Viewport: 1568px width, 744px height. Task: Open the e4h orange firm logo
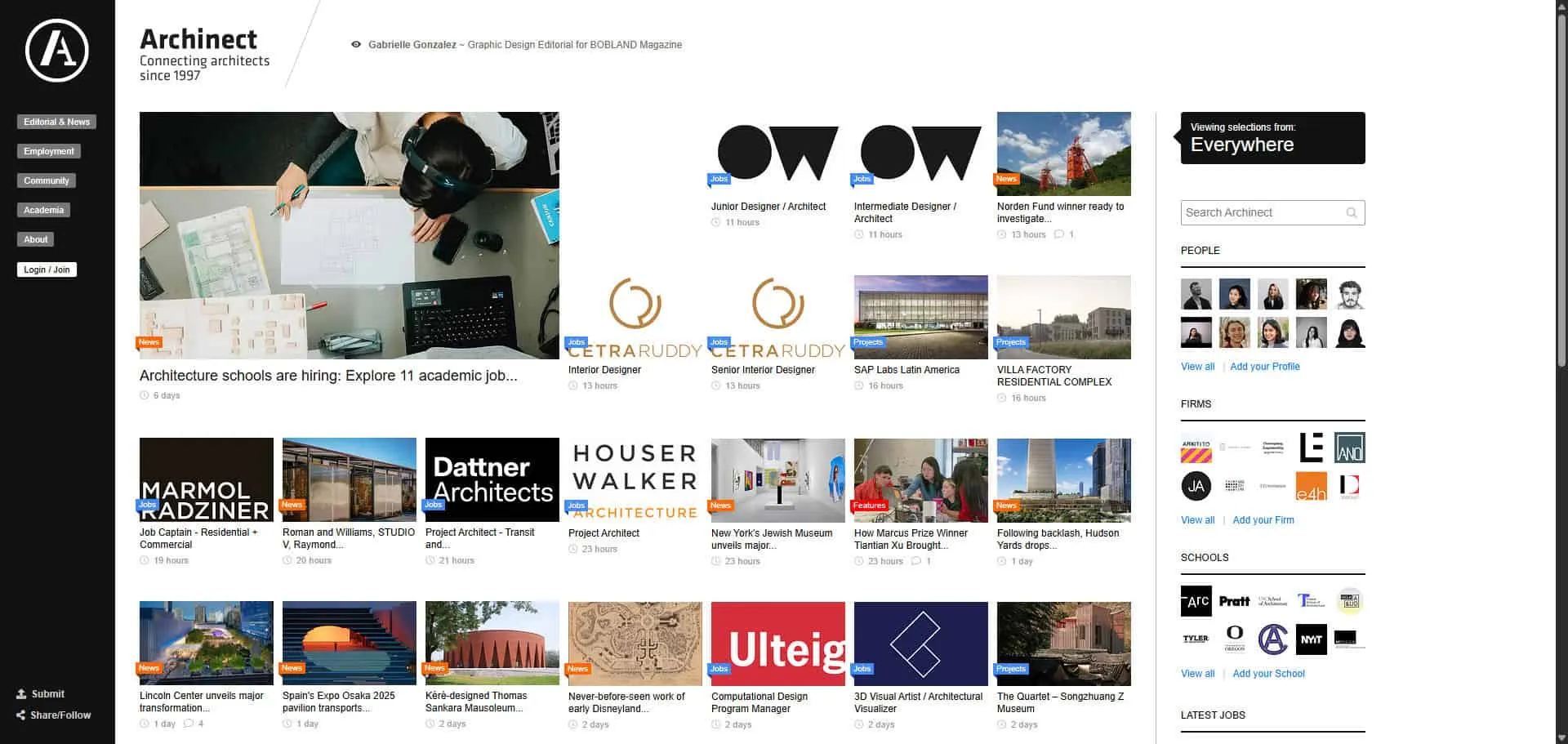click(1311, 487)
